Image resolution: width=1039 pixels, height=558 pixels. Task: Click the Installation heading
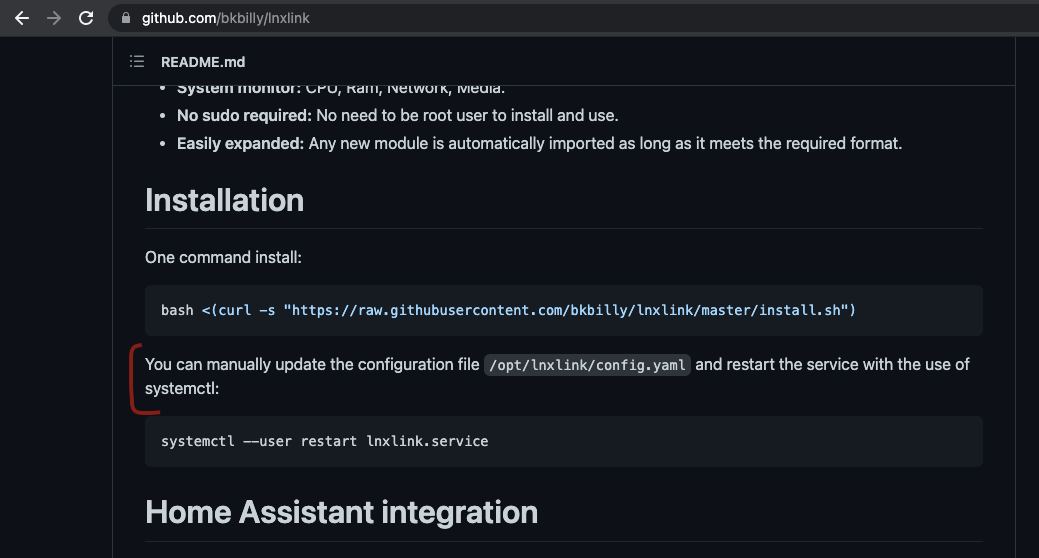coord(224,200)
